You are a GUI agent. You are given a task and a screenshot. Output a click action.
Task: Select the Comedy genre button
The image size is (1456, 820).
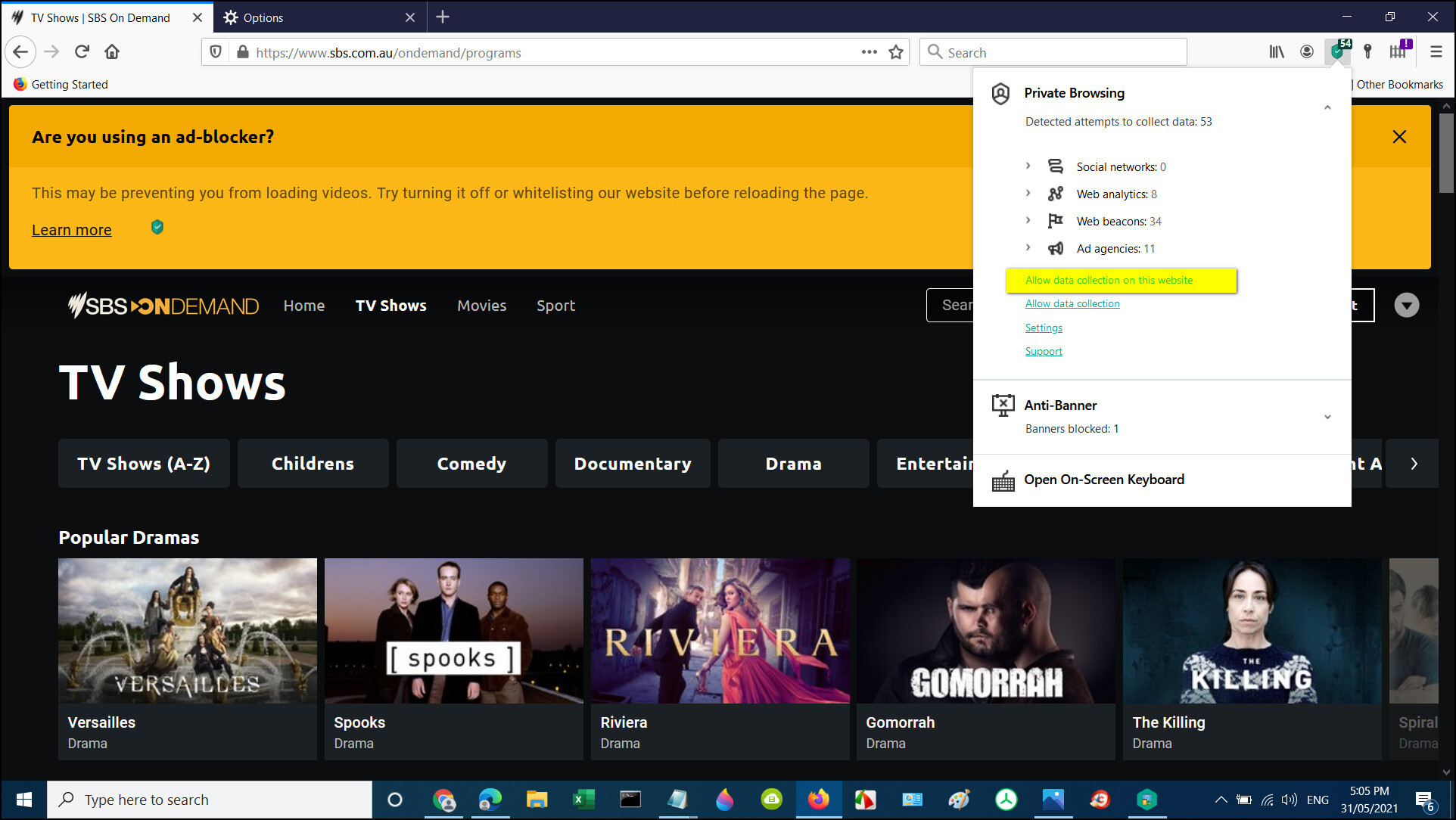(471, 464)
